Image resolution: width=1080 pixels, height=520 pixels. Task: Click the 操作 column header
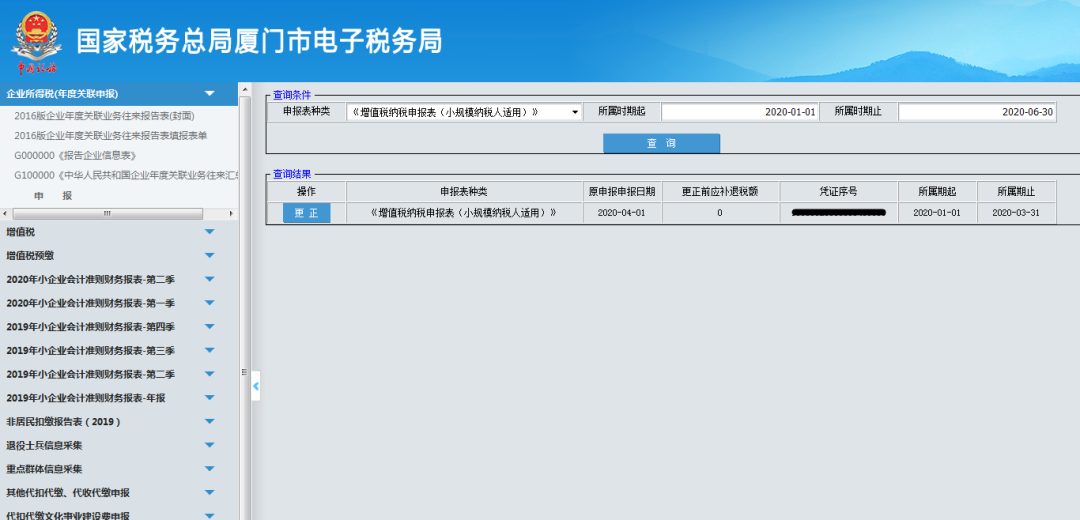tap(307, 191)
